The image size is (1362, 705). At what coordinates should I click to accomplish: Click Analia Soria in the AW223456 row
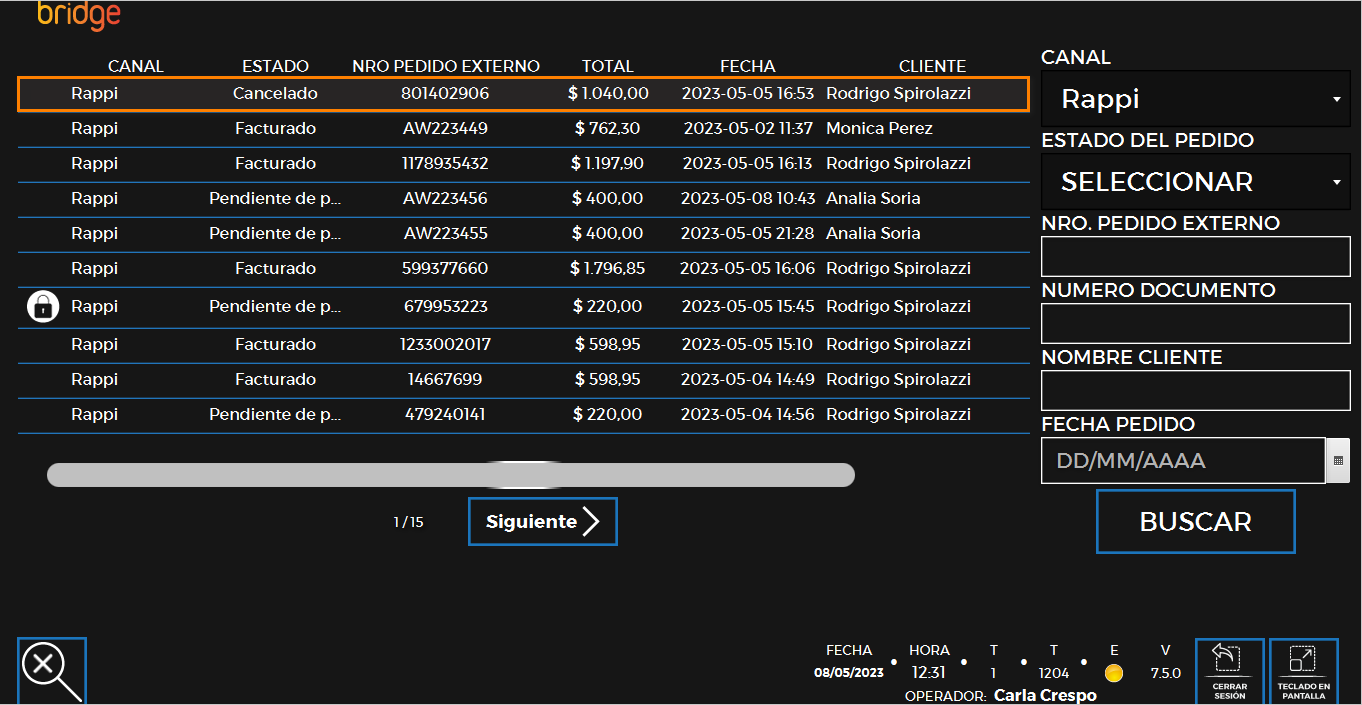pos(873,198)
